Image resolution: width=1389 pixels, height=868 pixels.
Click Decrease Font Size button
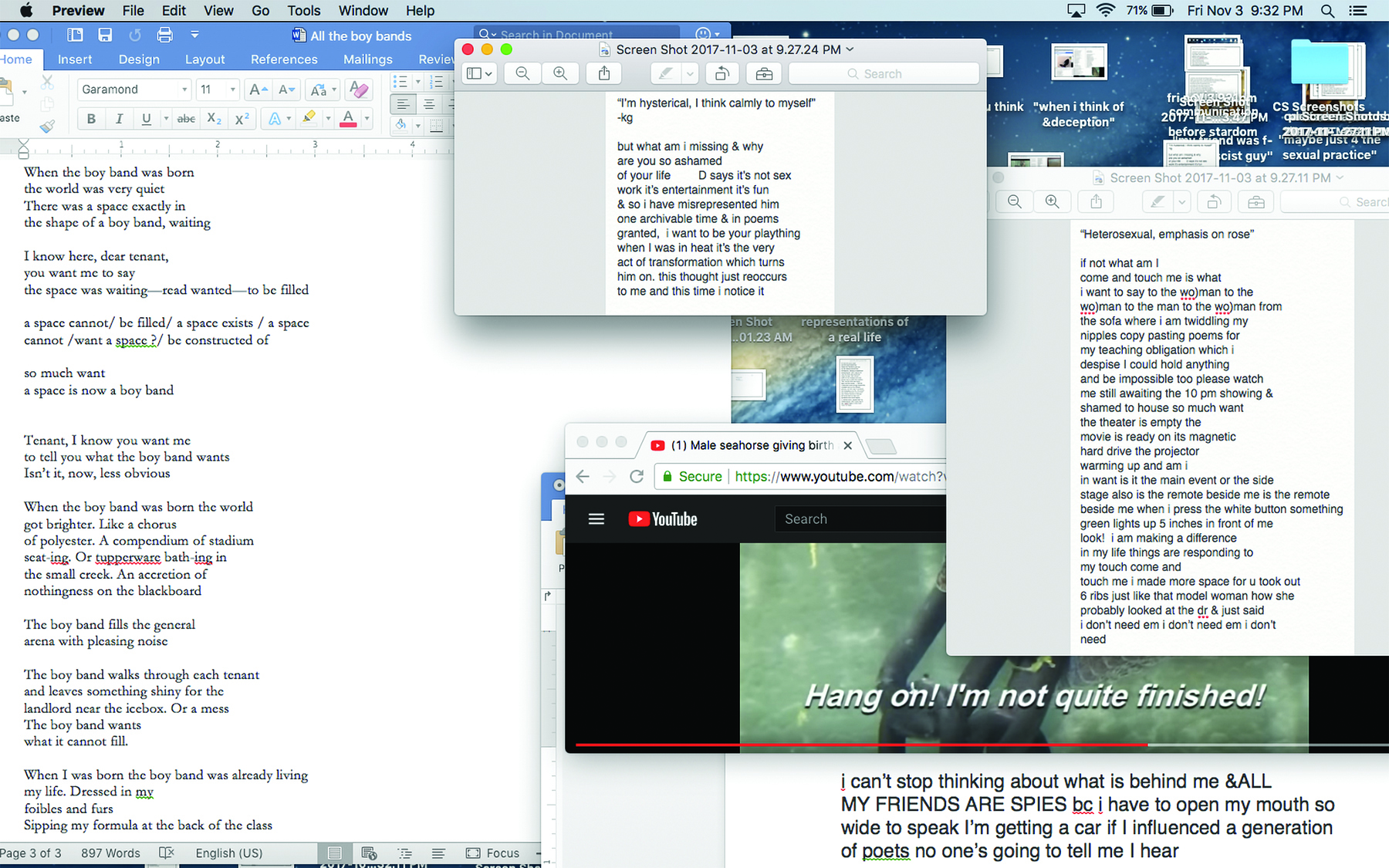[x=286, y=90]
